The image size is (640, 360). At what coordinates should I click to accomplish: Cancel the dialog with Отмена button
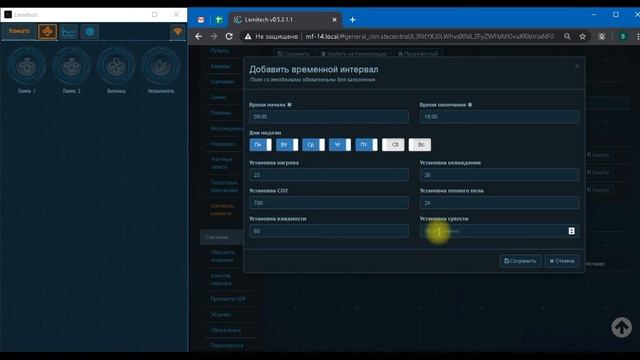(562, 261)
